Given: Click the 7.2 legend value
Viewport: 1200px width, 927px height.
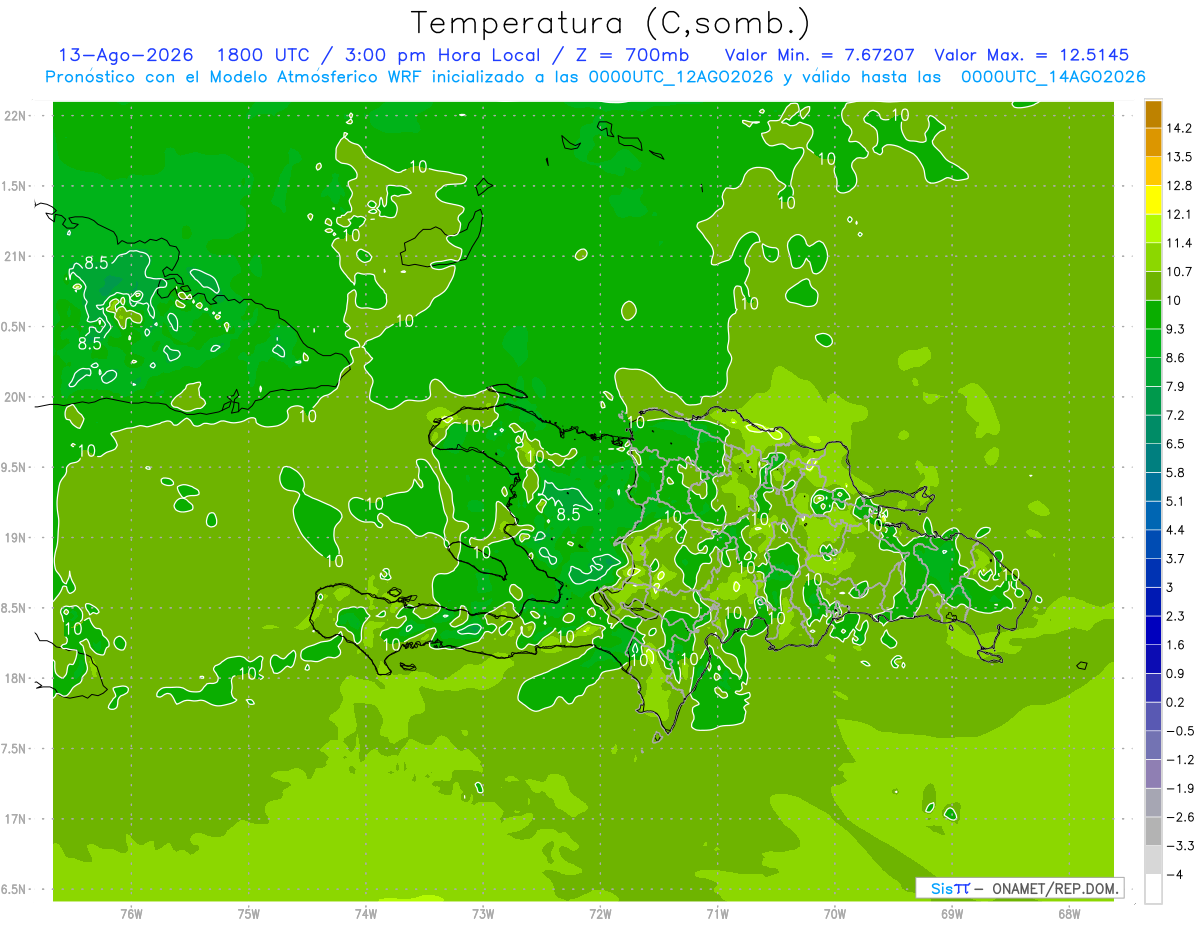Looking at the screenshot, I should (x=1176, y=415).
